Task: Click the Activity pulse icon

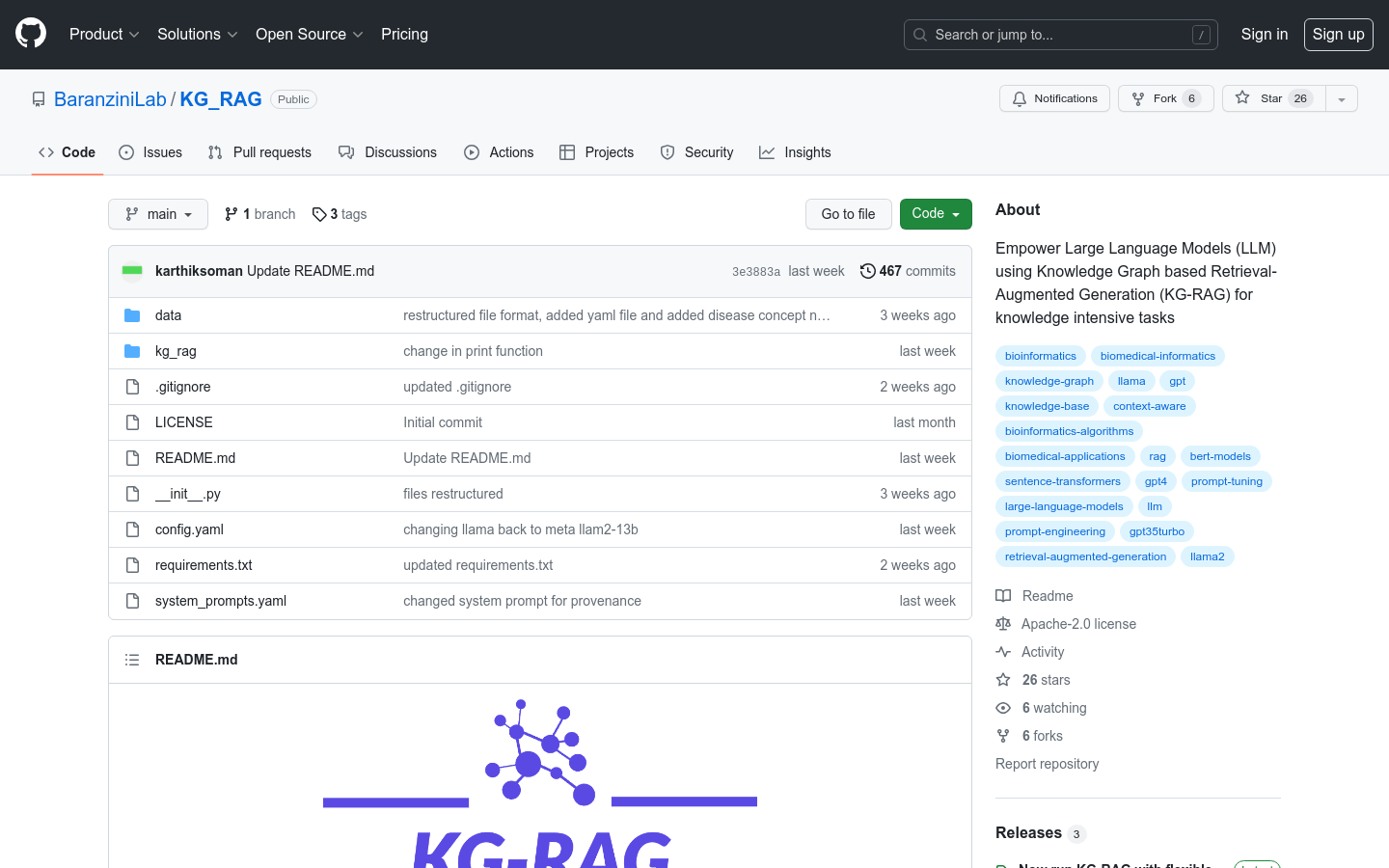Action: (1003, 651)
